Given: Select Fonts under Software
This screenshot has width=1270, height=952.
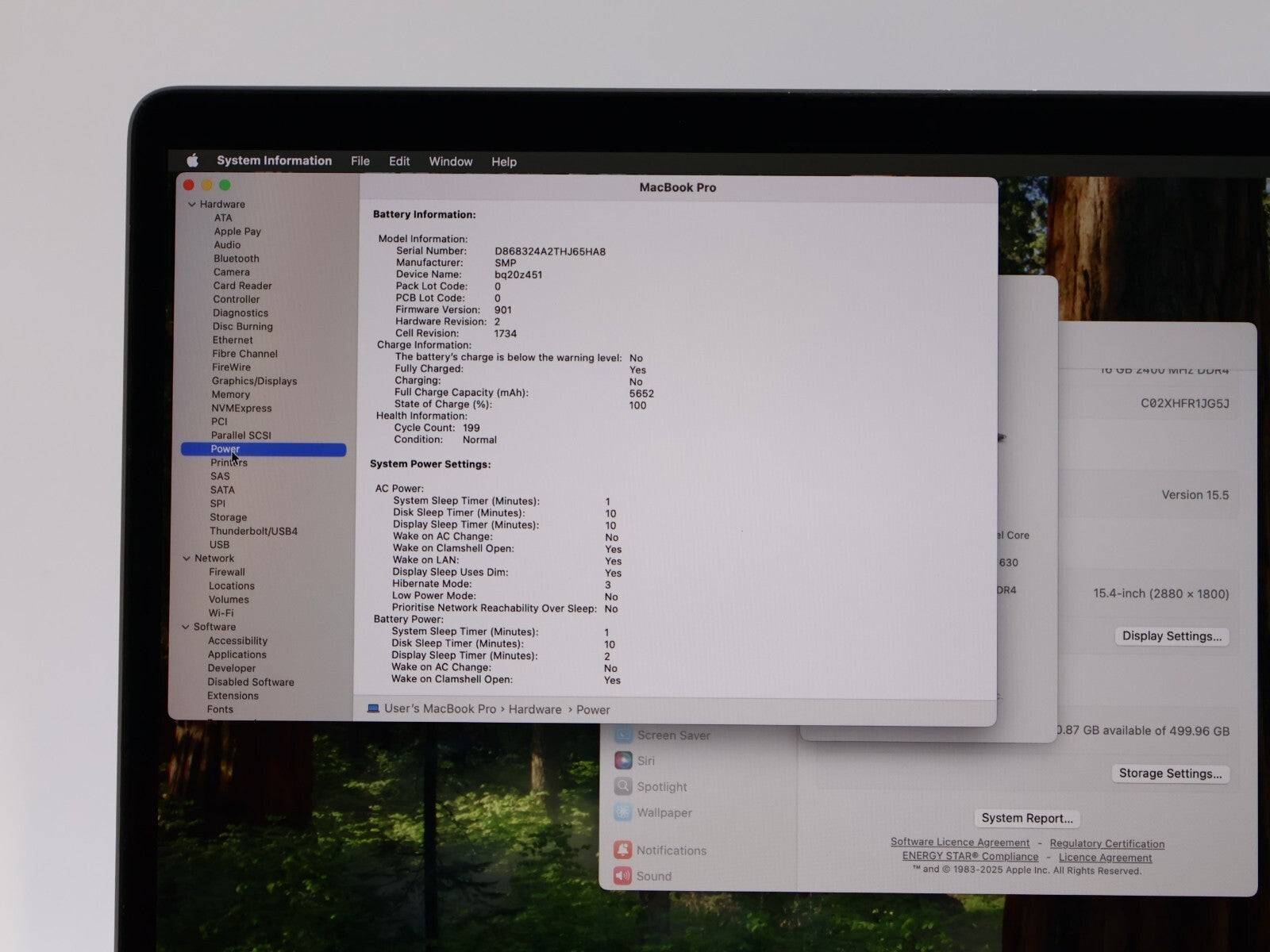Looking at the screenshot, I should point(220,709).
